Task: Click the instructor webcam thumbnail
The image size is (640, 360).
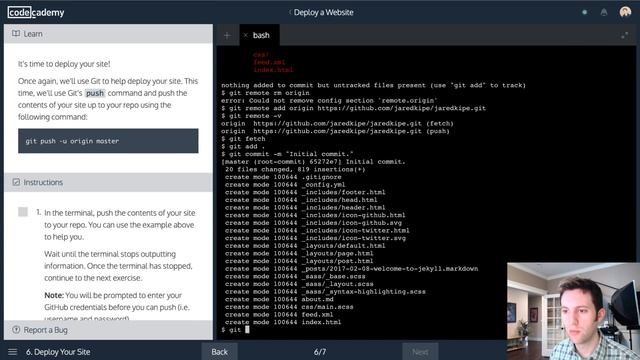Action: click(573, 311)
